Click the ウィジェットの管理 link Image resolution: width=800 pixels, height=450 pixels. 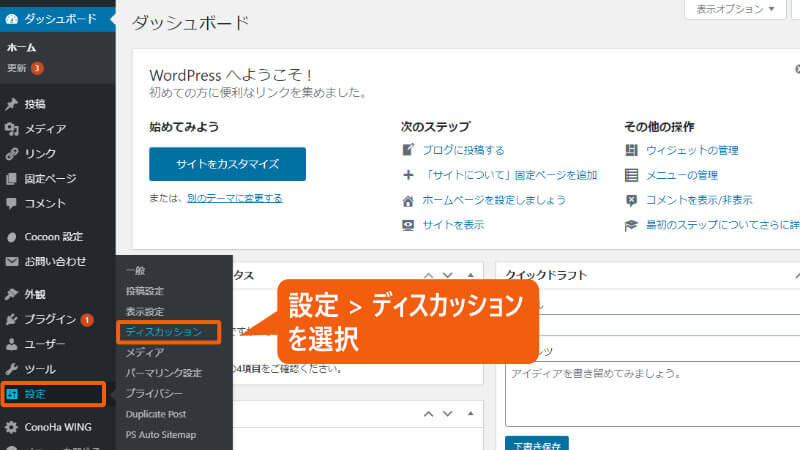(692, 150)
